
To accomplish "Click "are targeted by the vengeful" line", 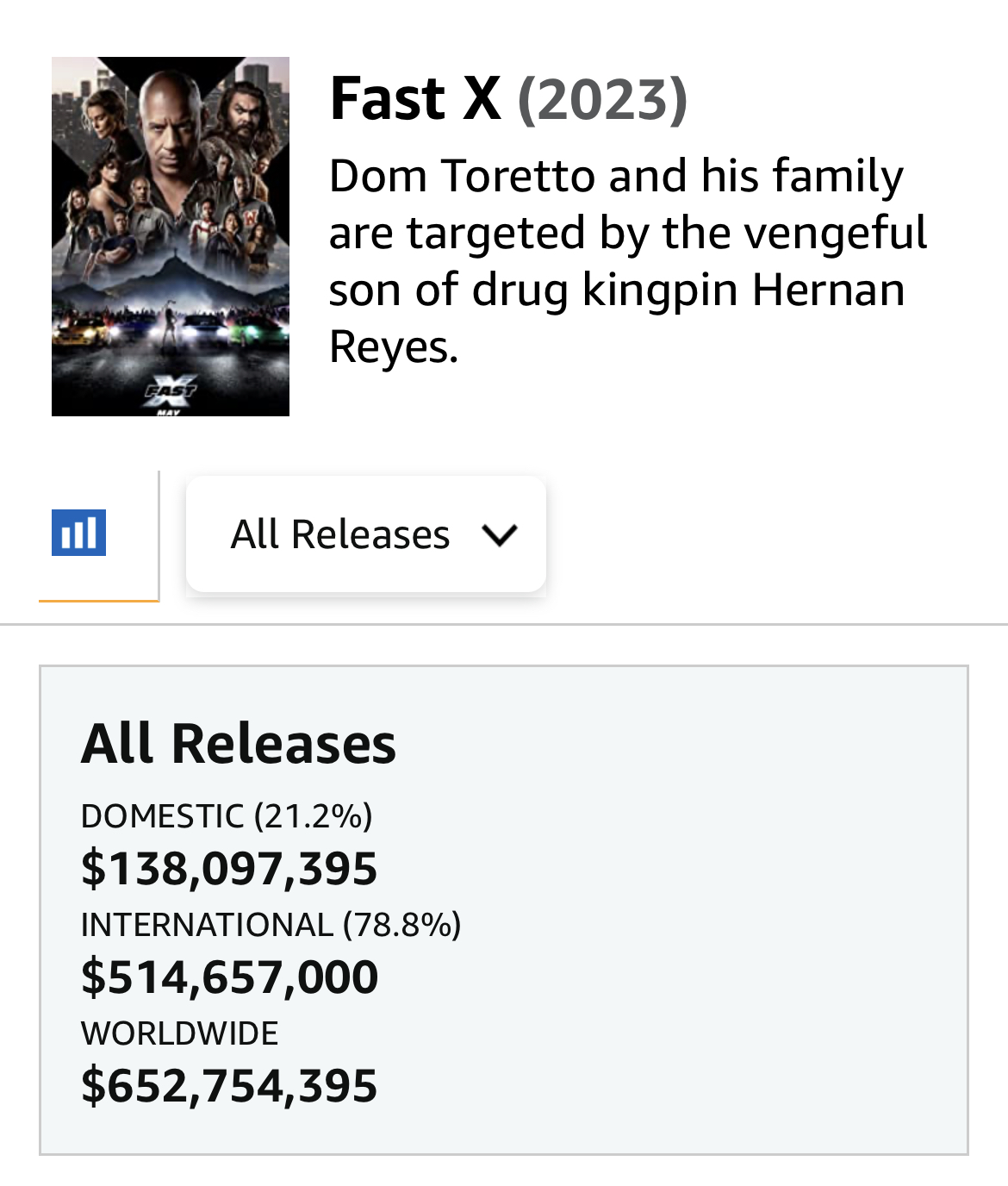I will (x=628, y=233).
